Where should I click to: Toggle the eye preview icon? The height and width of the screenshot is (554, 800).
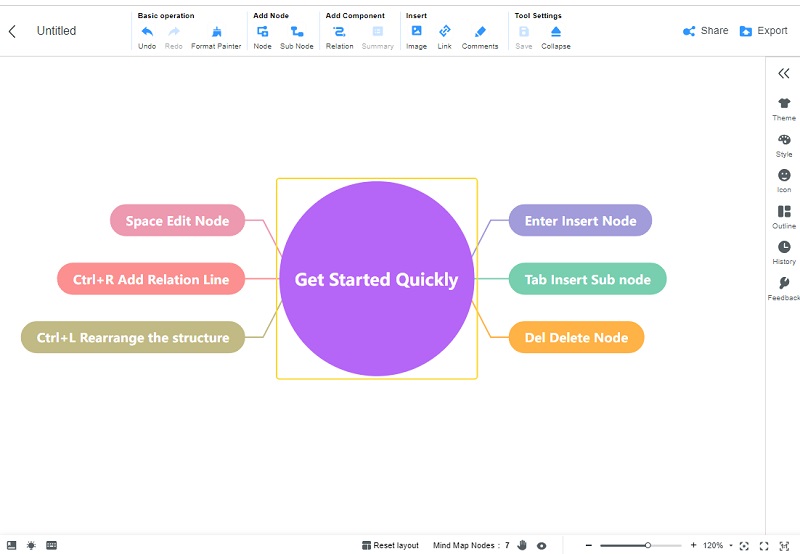[x=541, y=546]
